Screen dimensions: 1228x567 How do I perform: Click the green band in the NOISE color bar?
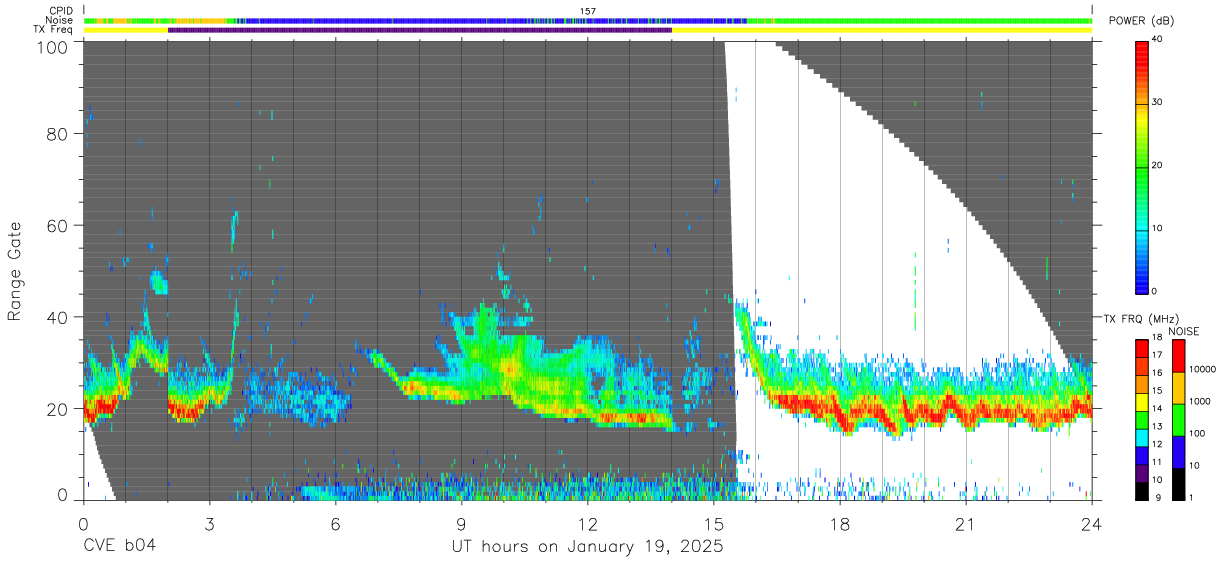pos(1177,419)
